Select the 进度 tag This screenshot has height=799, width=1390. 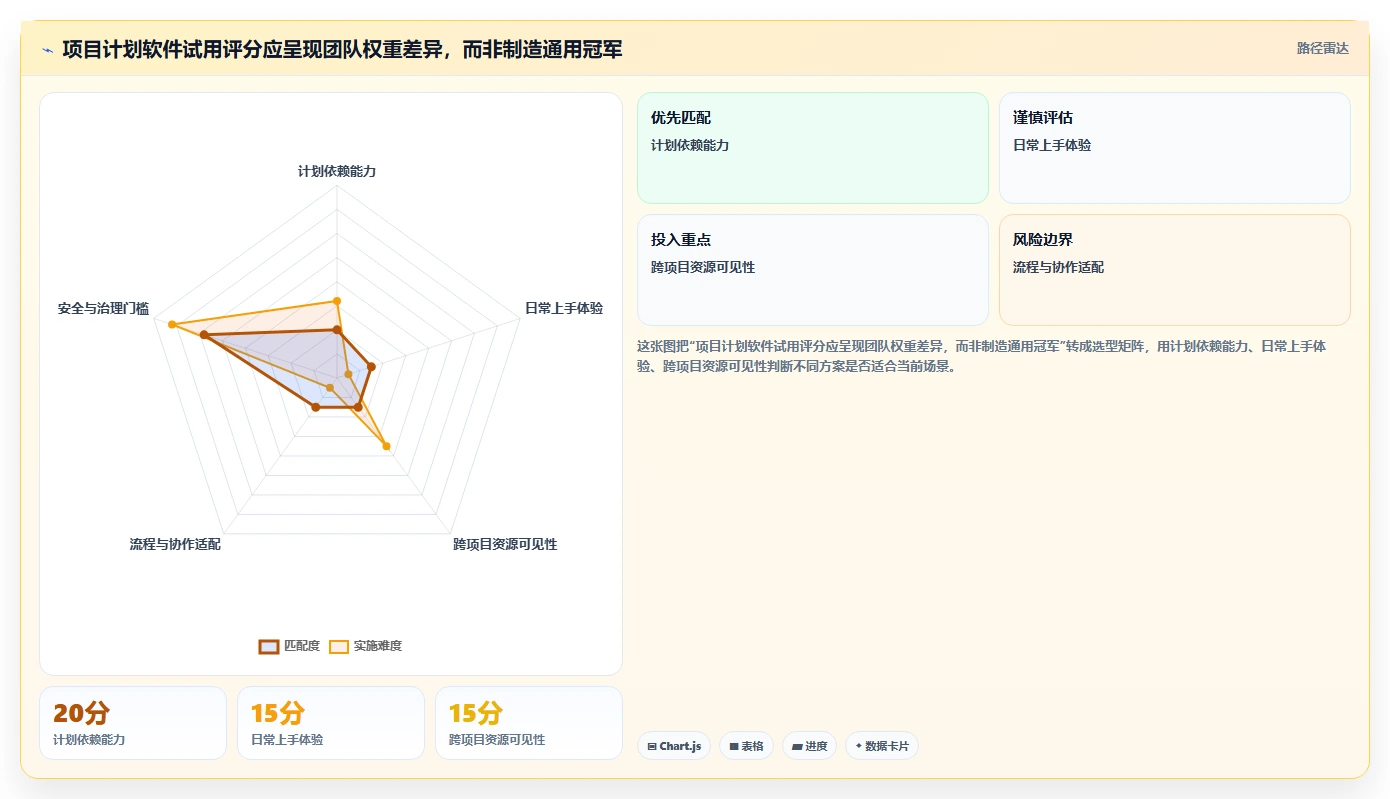(809, 746)
